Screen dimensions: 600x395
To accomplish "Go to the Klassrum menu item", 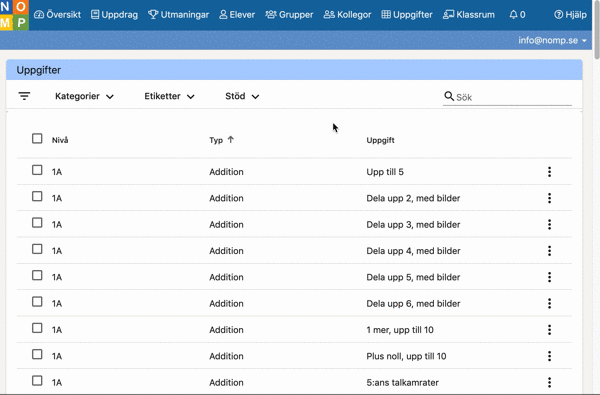I will pos(469,15).
